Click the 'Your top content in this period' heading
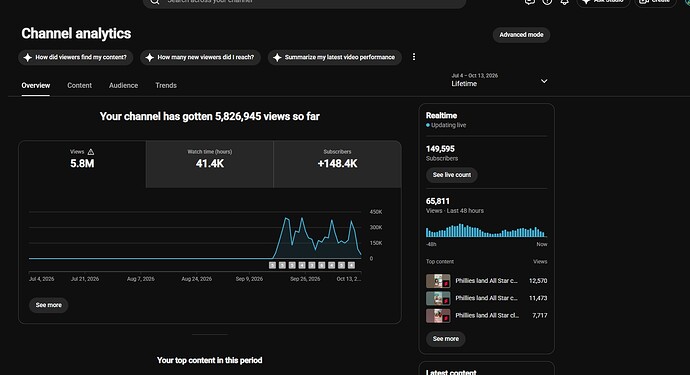The image size is (690, 375). point(209,360)
